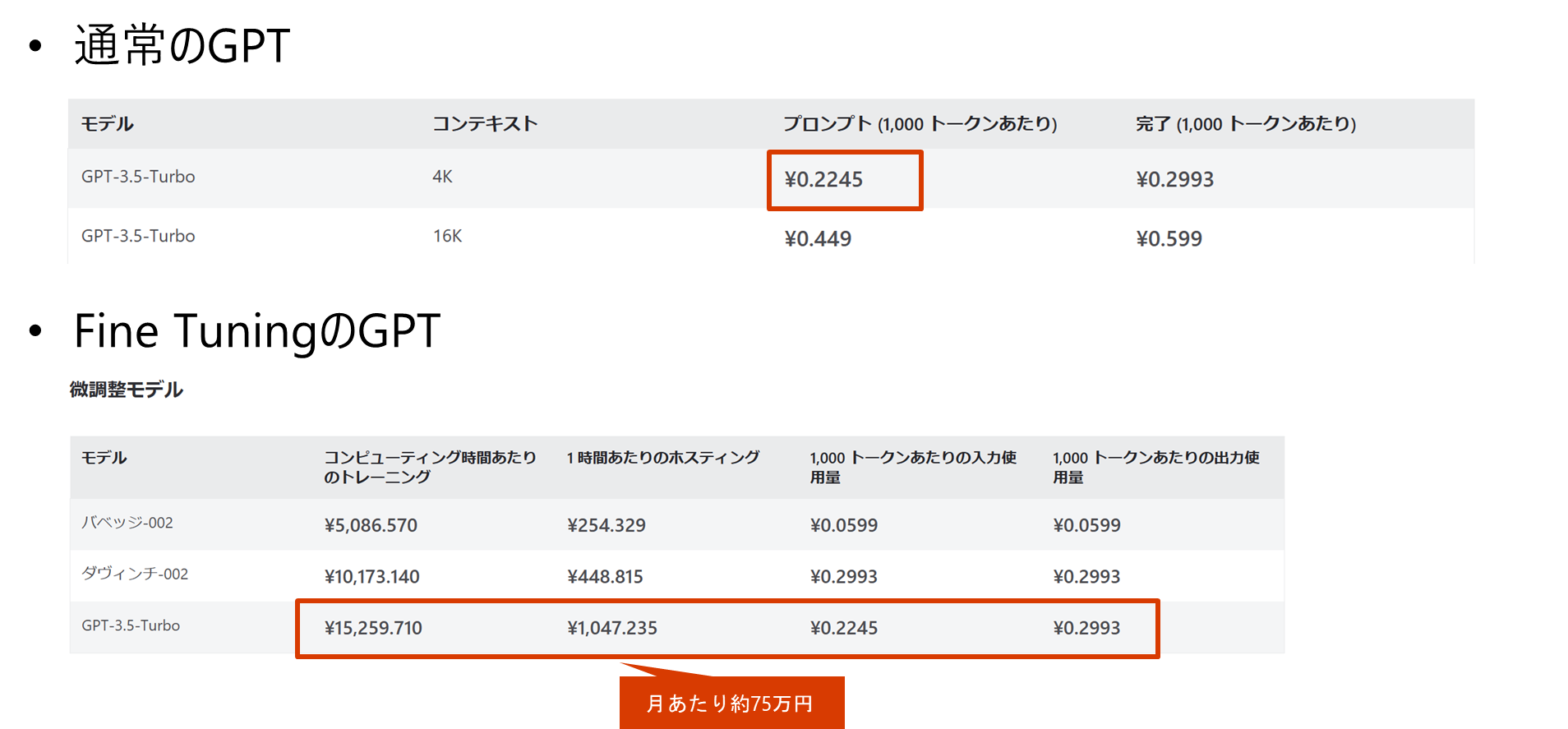This screenshot has height=729, width=1568.
Task: Click 完了 (1,000 トークンあたり) header
Action: (x=1246, y=124)
